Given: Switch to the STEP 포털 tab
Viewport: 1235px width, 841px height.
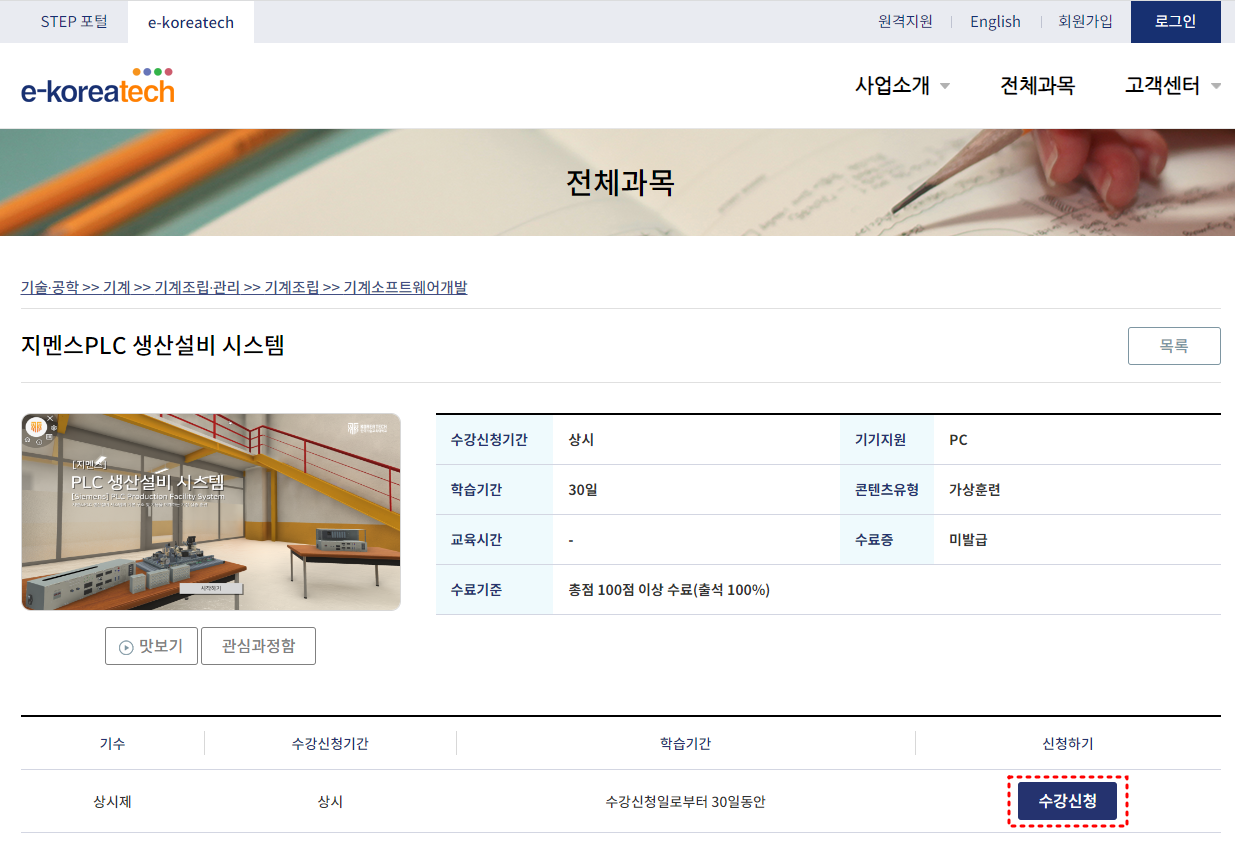Looking at the screenshot, I should (x=74, y=21).
